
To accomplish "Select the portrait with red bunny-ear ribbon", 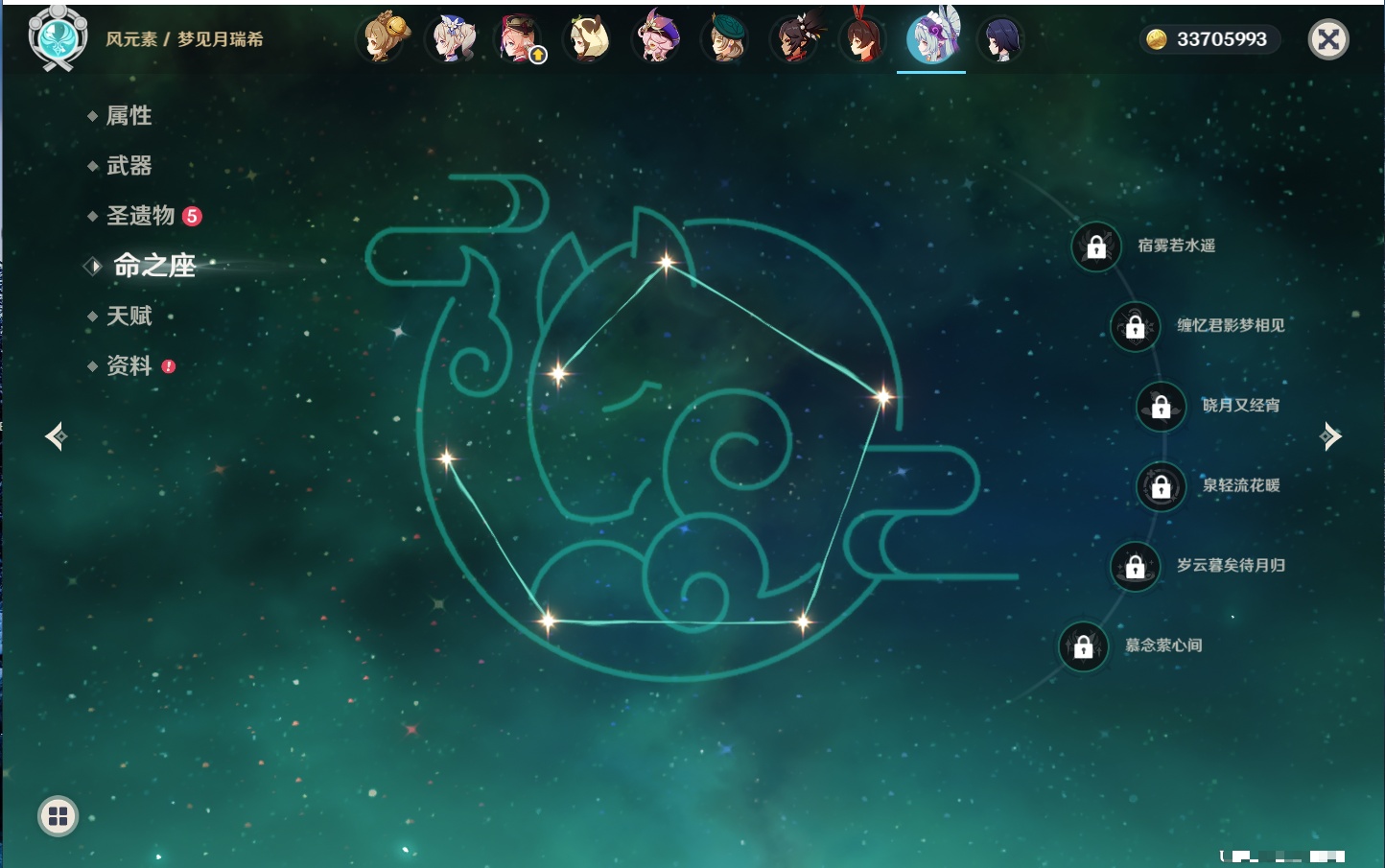I will coord(863,38).
